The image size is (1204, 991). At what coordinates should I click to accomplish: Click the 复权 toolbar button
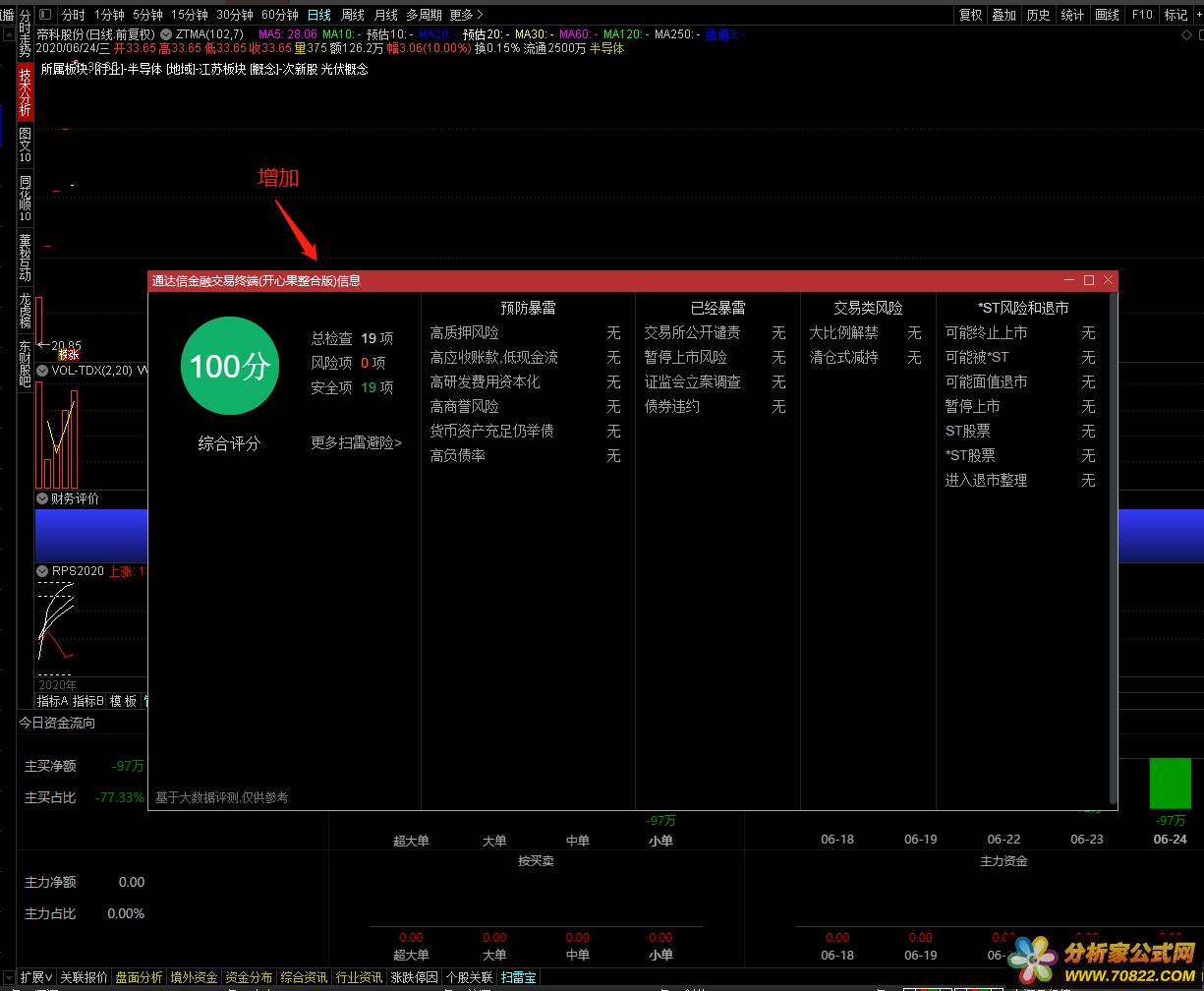[x=971, y=15]
